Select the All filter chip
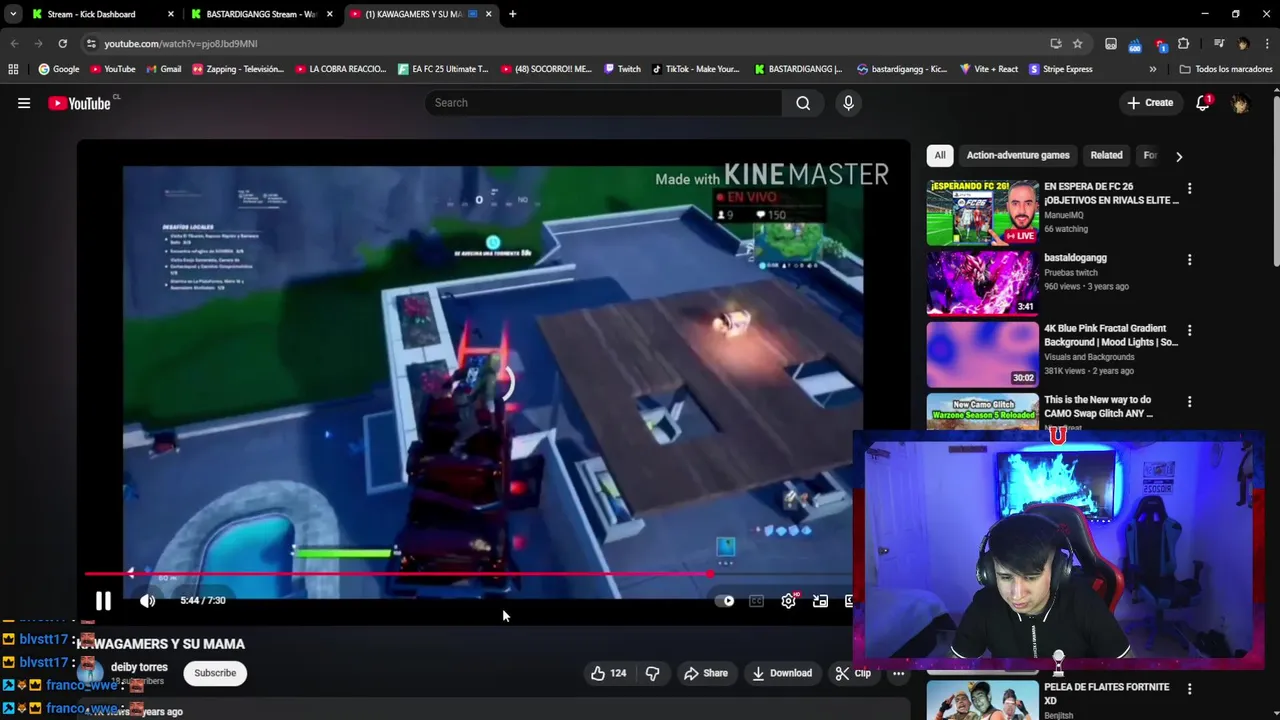This screenshot has width=1280, height=720. click(x=940, y=155)
